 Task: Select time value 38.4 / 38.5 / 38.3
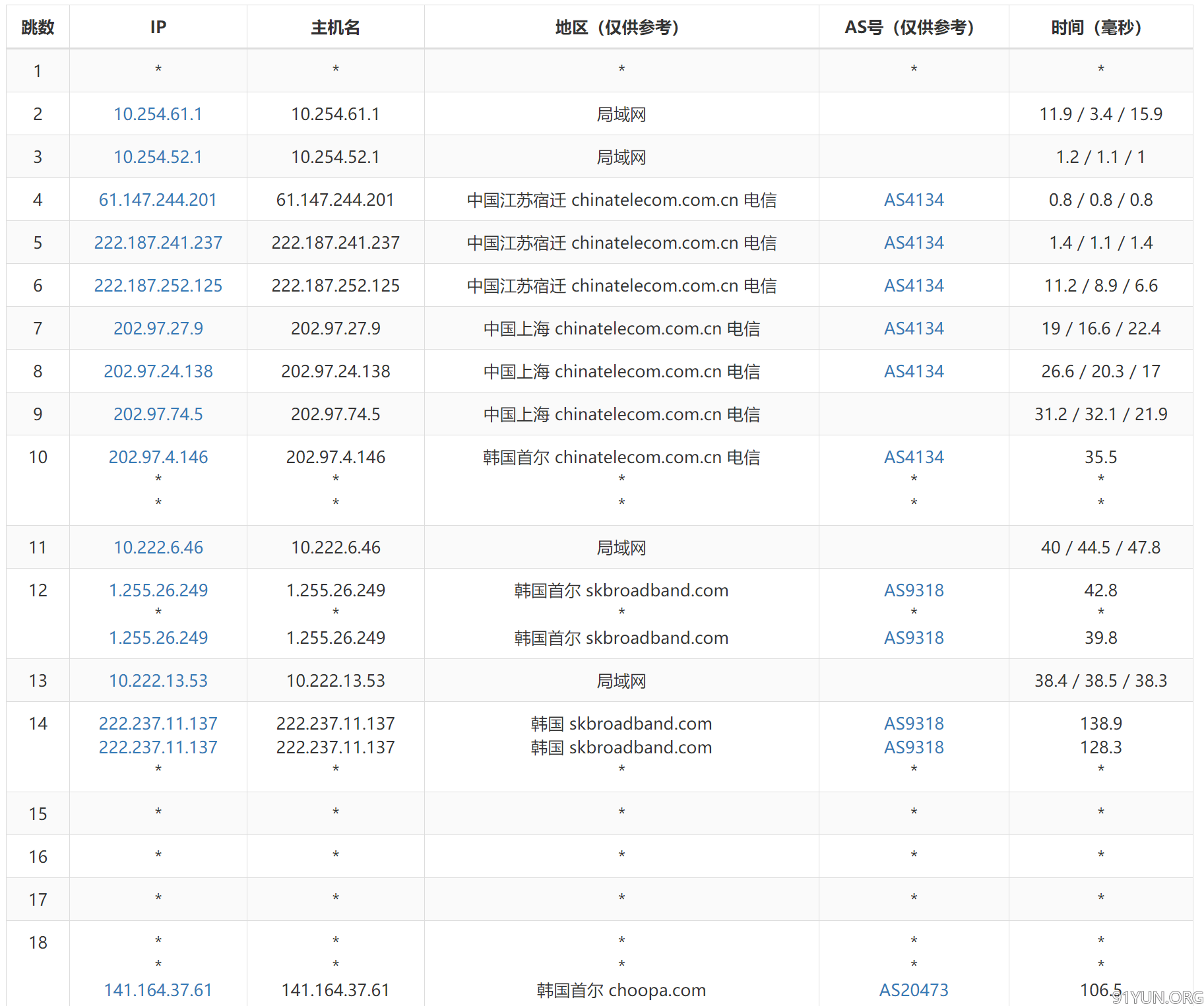coord(1100,681)
